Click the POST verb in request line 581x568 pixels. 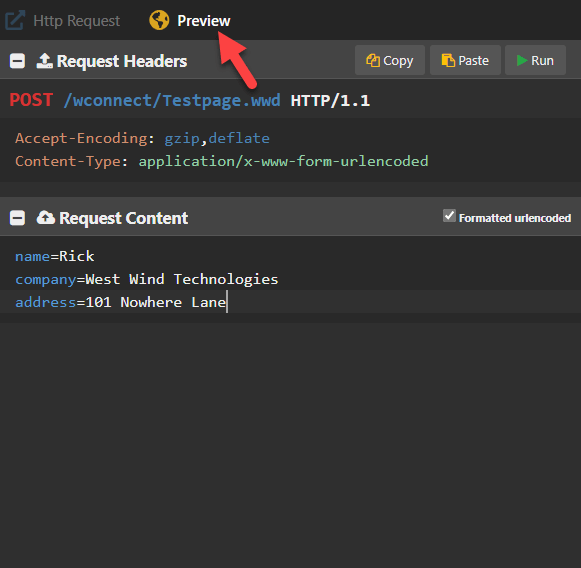(31, 100)
